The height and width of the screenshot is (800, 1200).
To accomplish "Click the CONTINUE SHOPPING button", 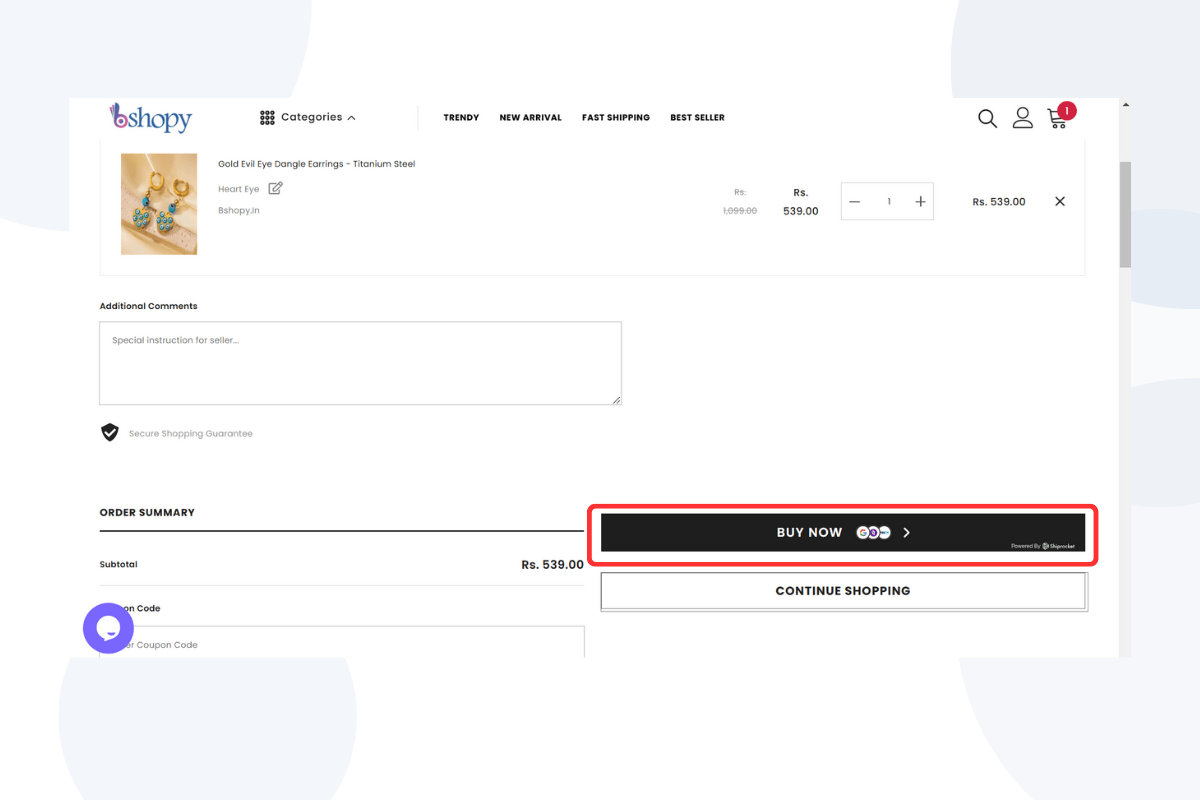I will click(843, 591).
